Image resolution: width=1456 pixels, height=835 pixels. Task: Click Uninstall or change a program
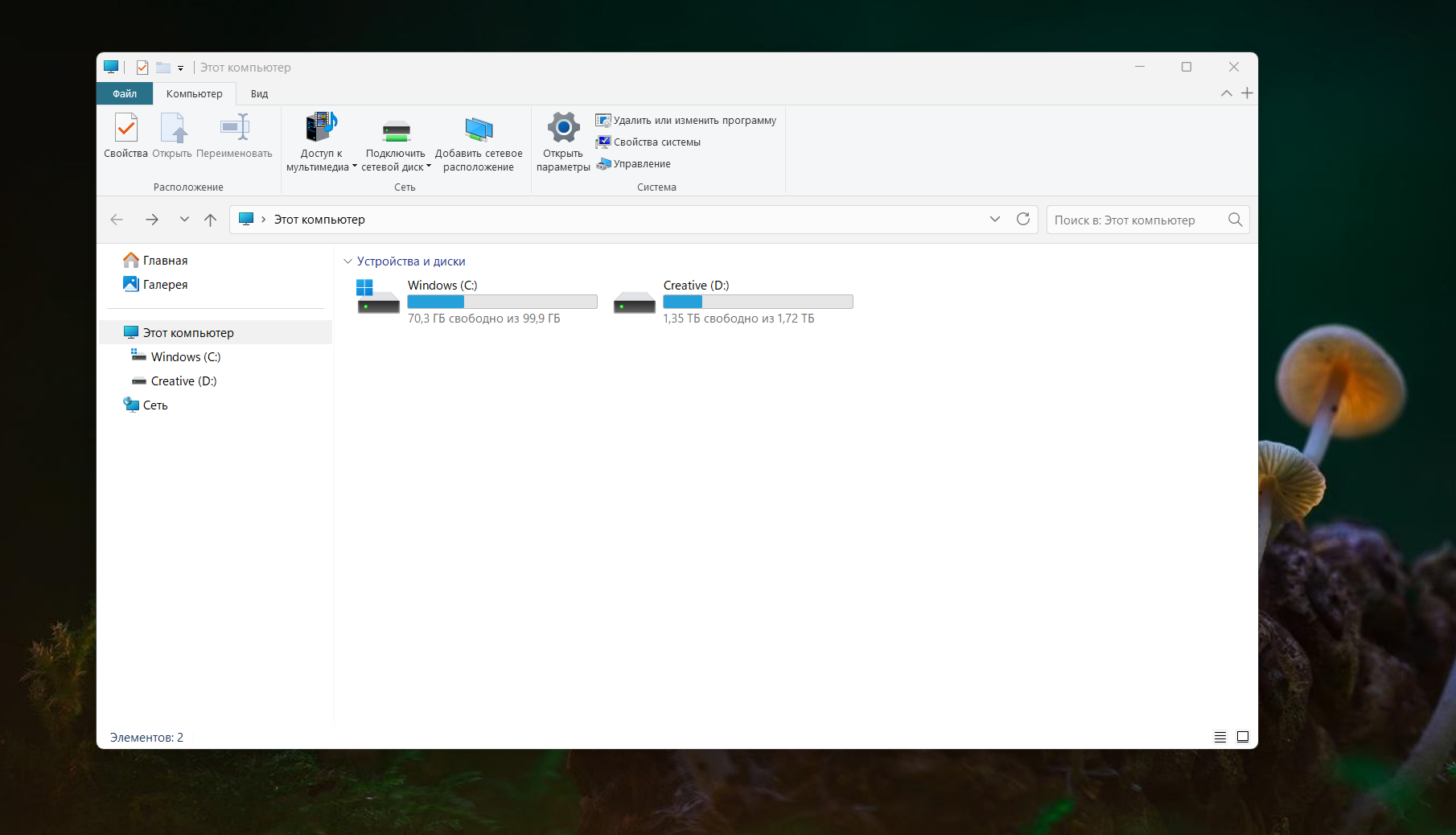pos(686,121)
